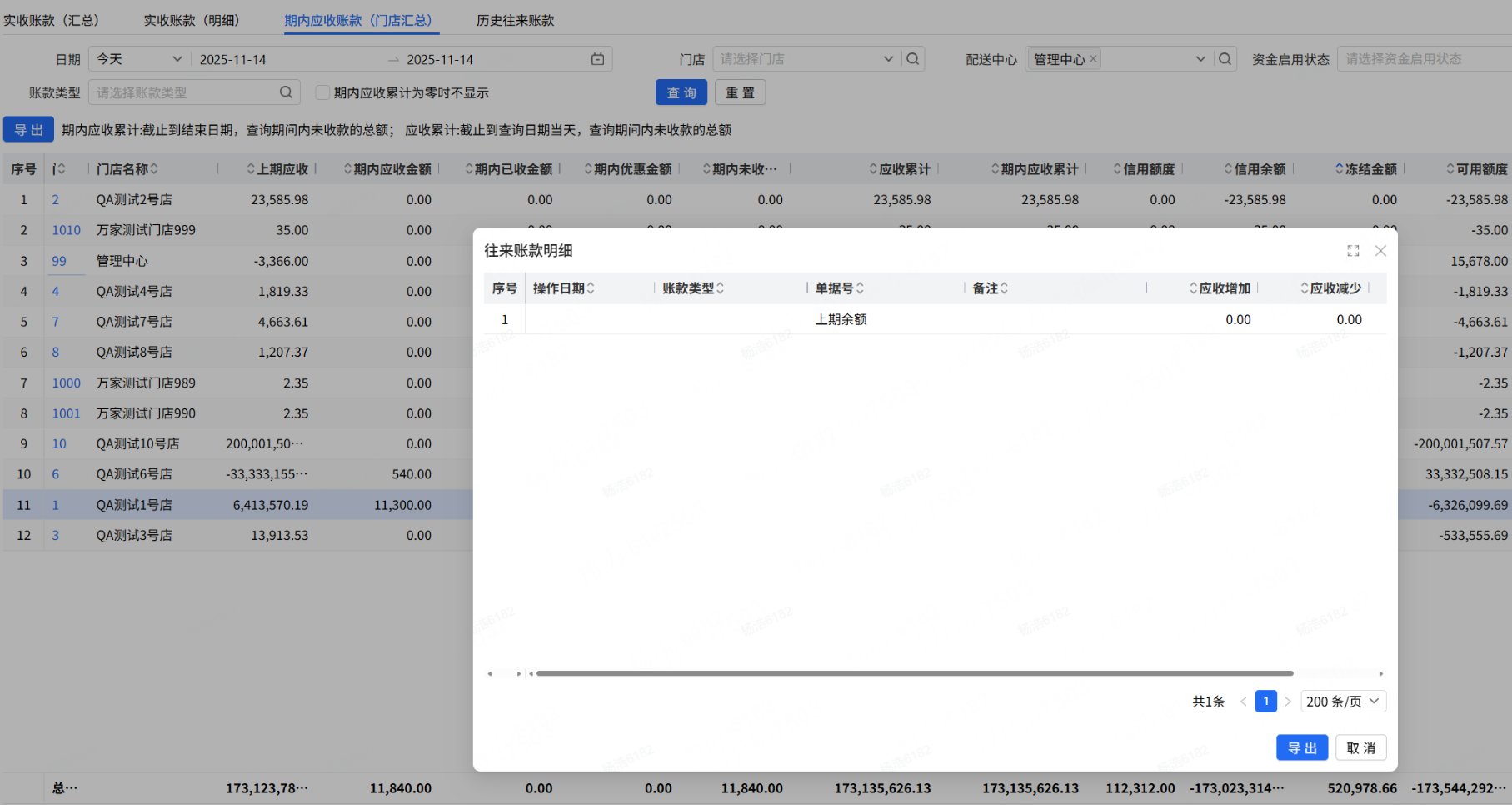Remove the 管理中心 tag with its x icon

click(x=1094, y=59)
